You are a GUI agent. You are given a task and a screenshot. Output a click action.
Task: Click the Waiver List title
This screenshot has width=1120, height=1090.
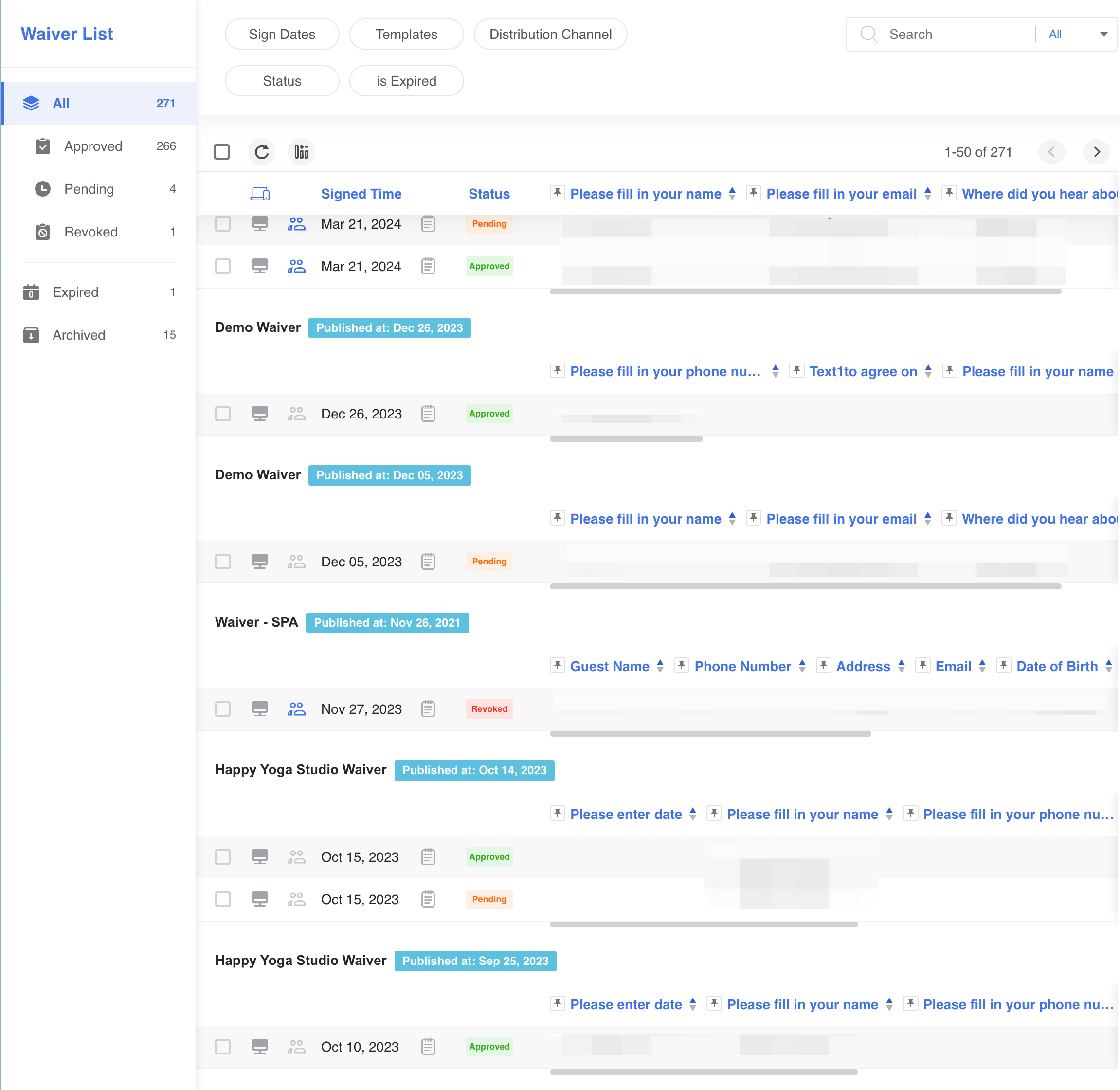pyautogui.click(x=67, y=35)
